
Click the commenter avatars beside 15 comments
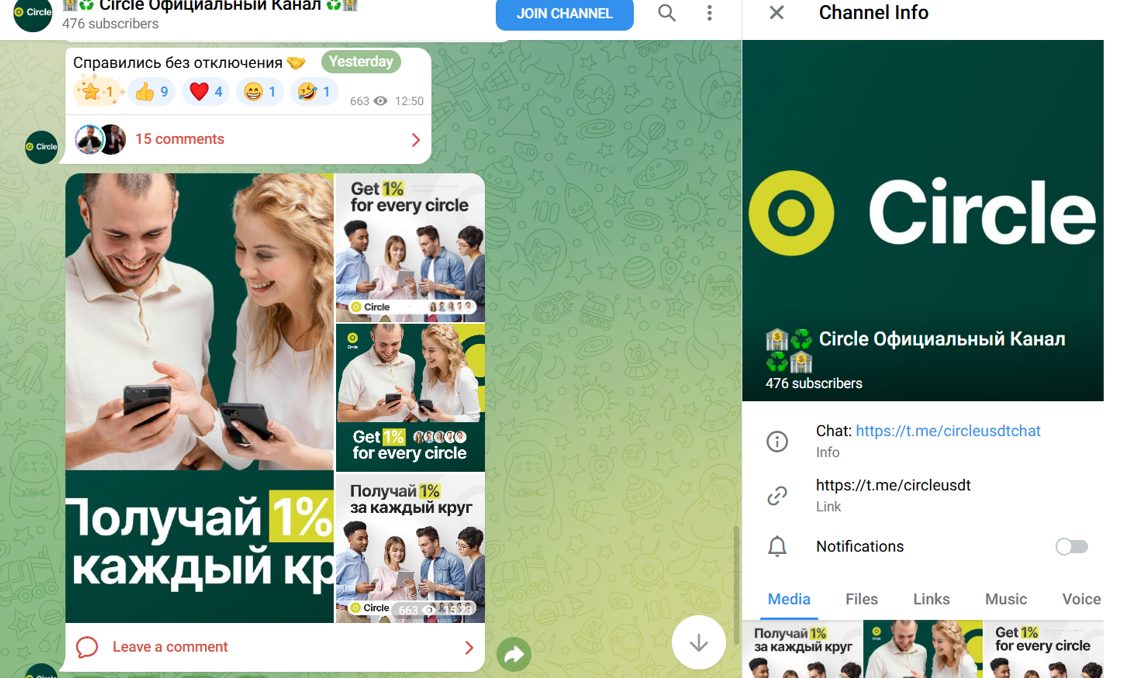point(101,139)
